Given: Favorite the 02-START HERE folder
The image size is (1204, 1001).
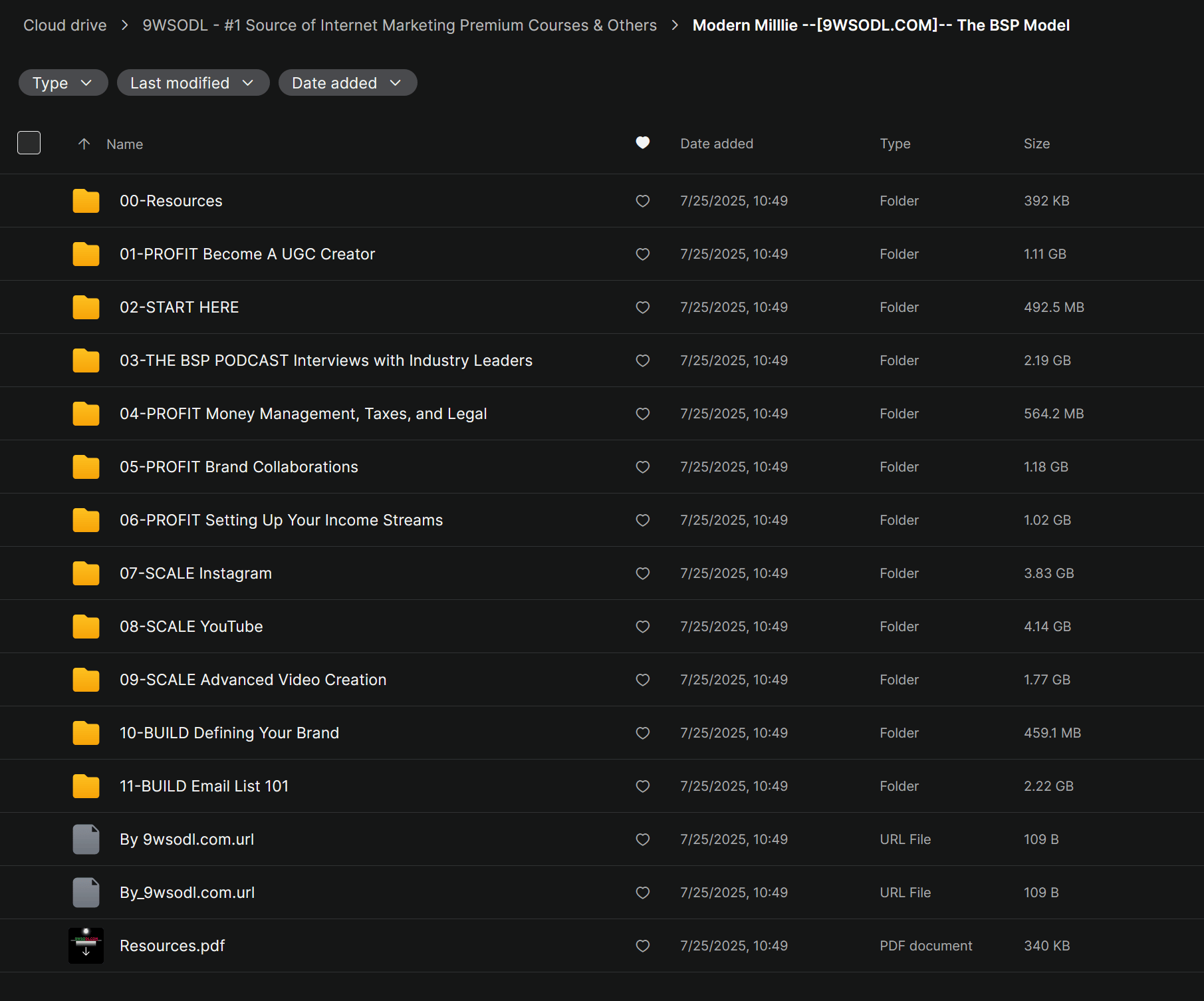Looking at the screenshot, I should point(642,307).
